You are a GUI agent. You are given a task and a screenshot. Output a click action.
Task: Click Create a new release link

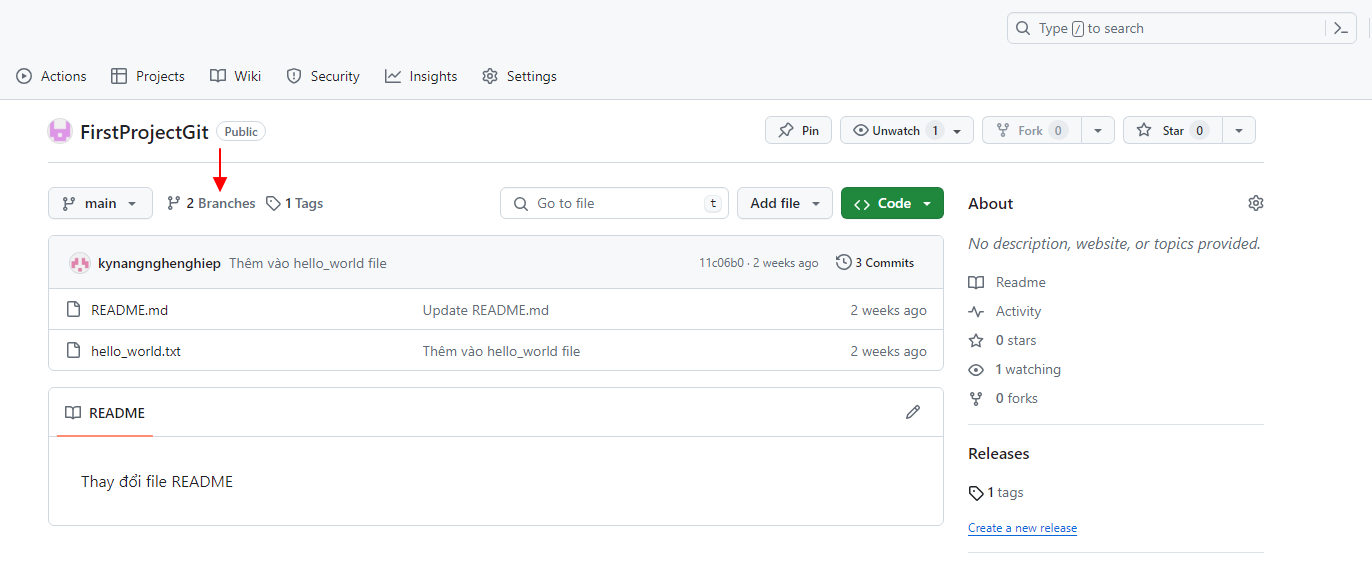click(1022, 528)
